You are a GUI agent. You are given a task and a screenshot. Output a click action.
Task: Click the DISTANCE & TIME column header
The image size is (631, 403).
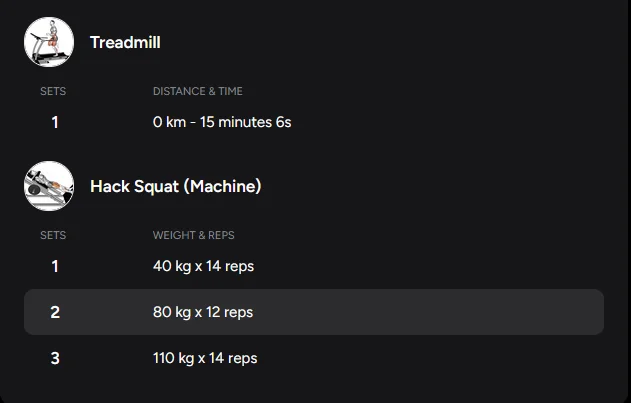198,91
